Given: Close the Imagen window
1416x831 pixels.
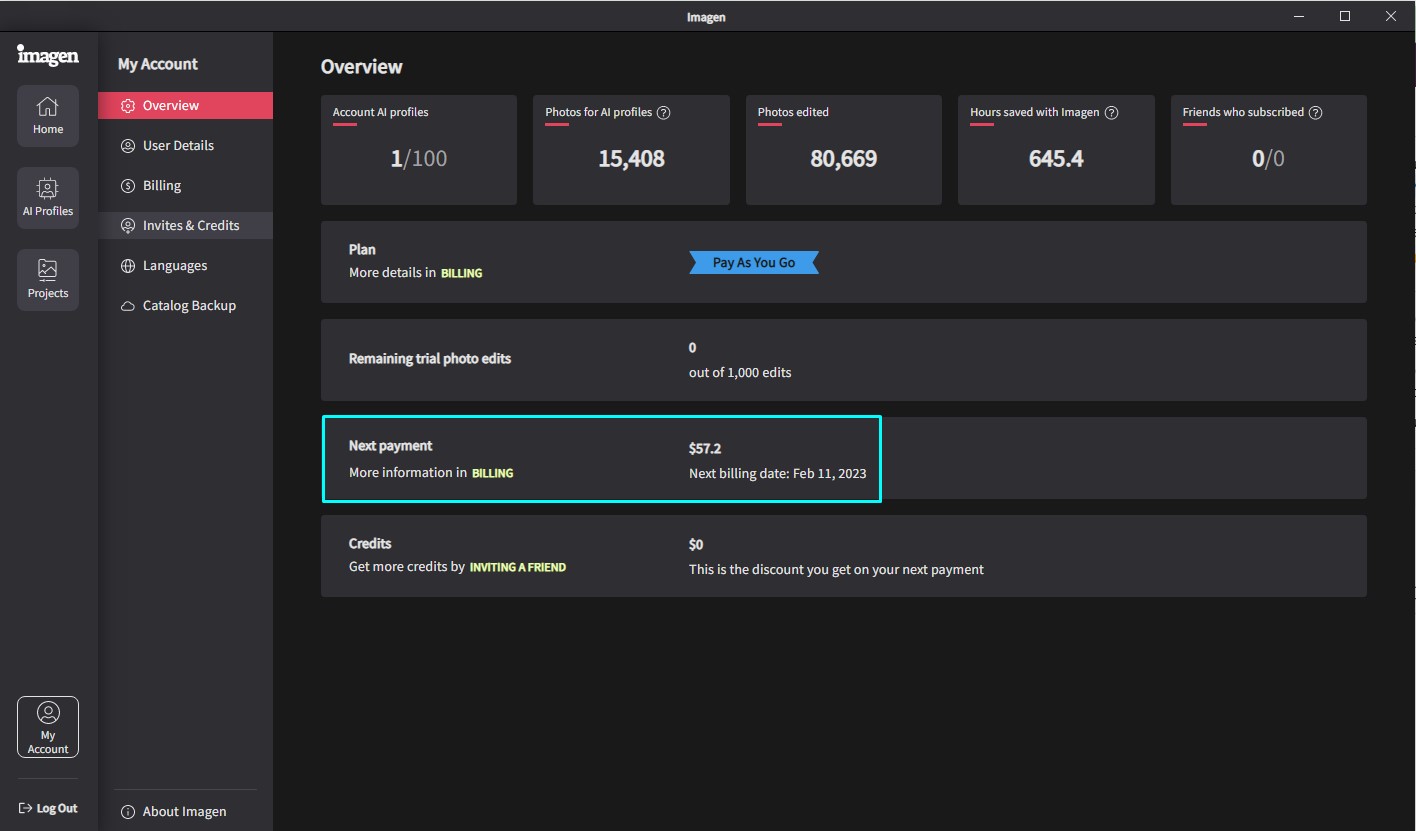Looking at the screenshot, I should (x=1391, y=16).
